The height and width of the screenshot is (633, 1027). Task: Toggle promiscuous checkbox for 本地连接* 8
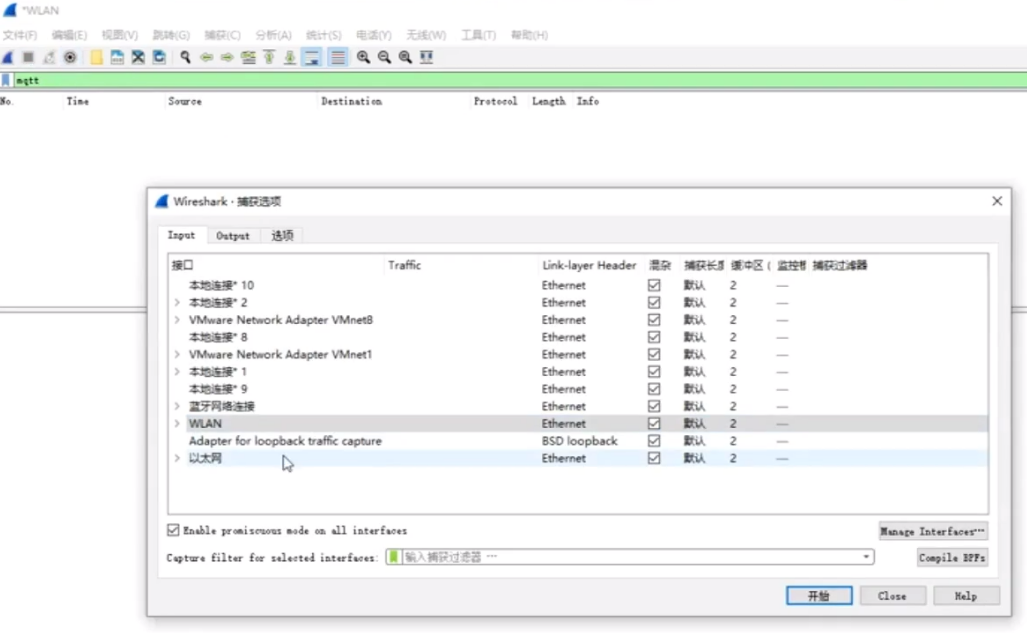pos(654,337)
